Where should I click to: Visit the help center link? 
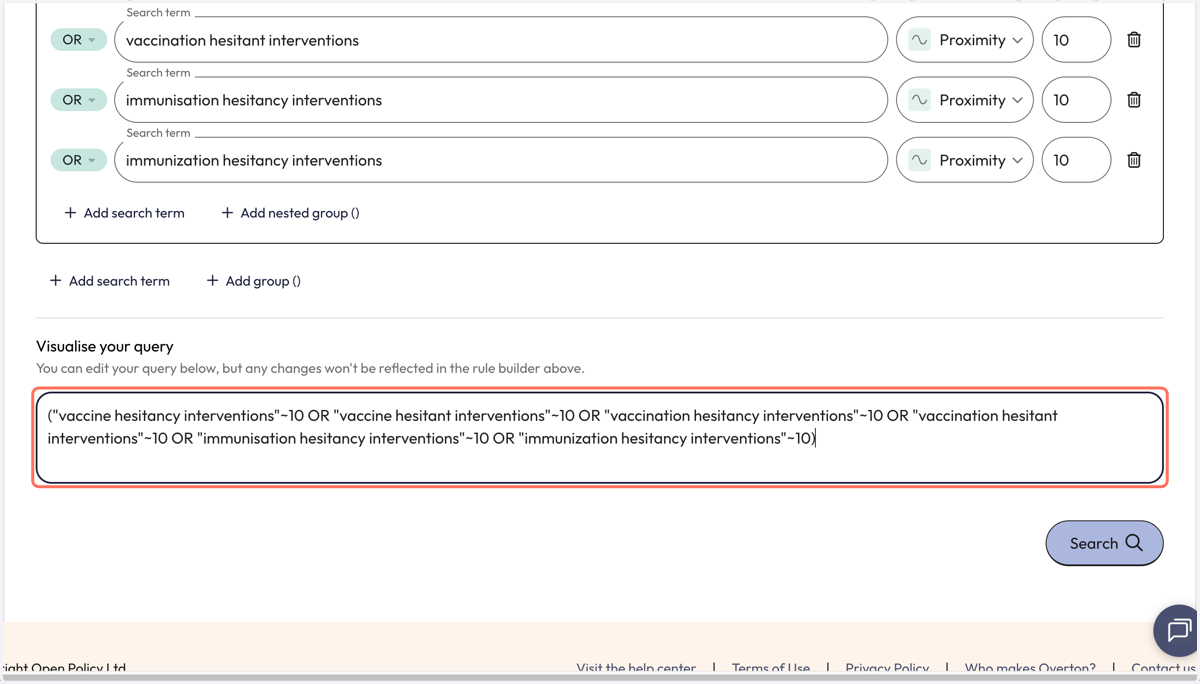coord(636,668)
